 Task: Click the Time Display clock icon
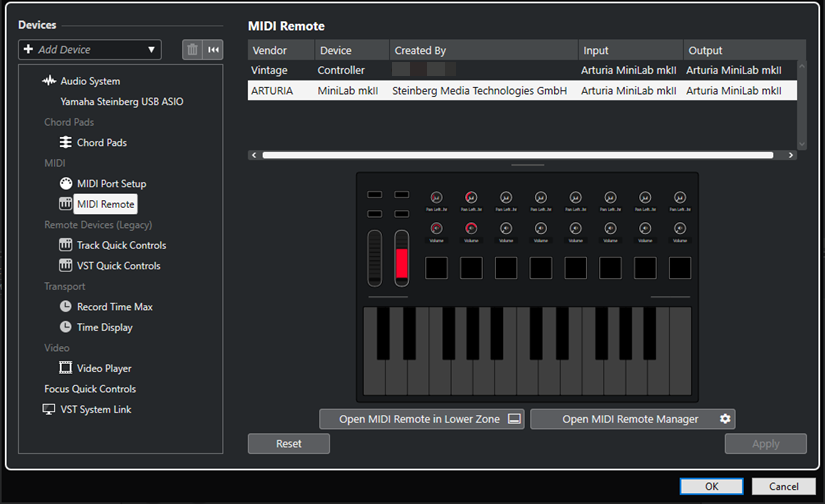pyautogui.click(x=65, y=327)
